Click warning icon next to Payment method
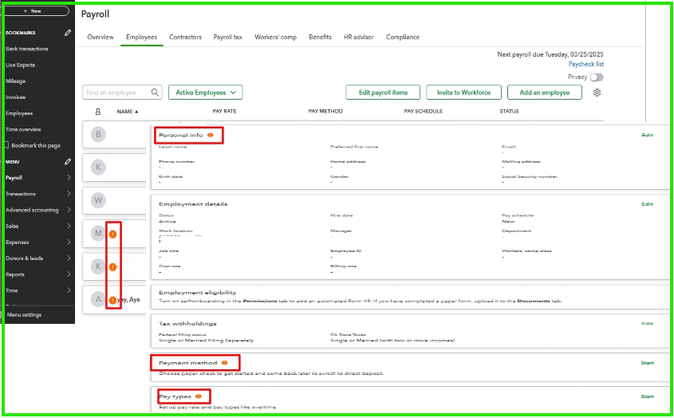Screen dimensions: 674x418 point(224,363)
